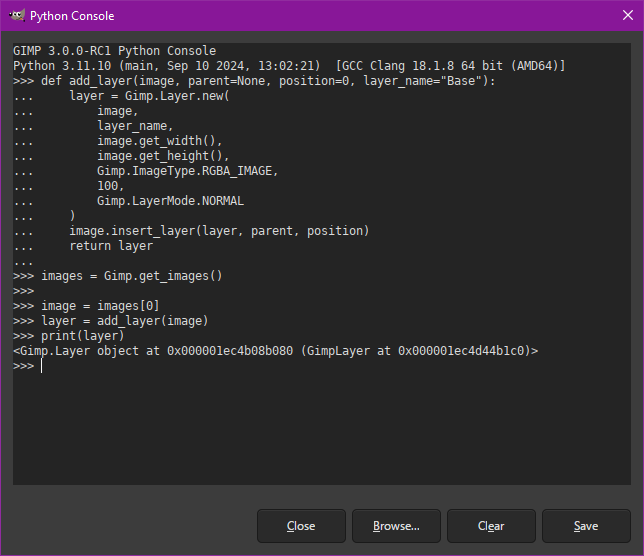The width and height of the screenshot is (644, 556).
Task: Click the Gimp.ImageType.RGBA_IMAGE line
Action: [187, 171]
